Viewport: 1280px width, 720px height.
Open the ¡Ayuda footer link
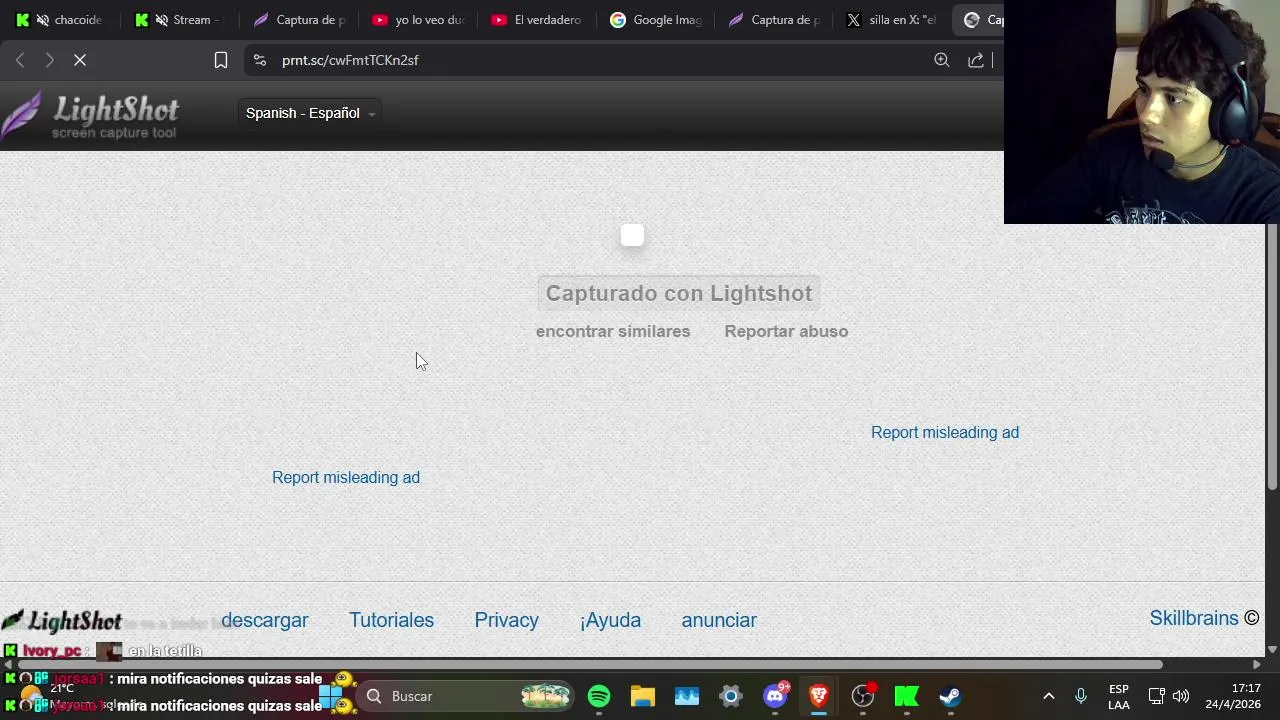pos(610,620)
